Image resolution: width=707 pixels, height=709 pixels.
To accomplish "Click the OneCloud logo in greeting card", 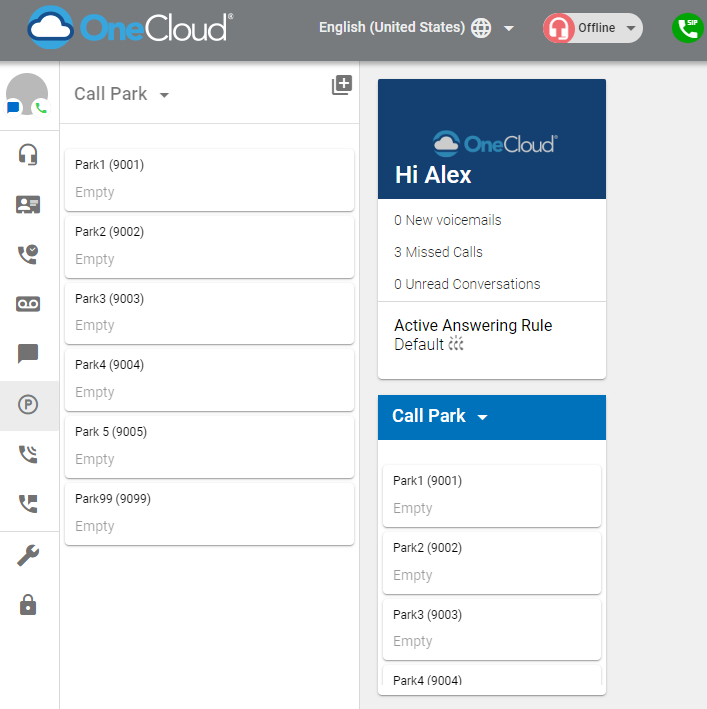I will click(495, 144).
